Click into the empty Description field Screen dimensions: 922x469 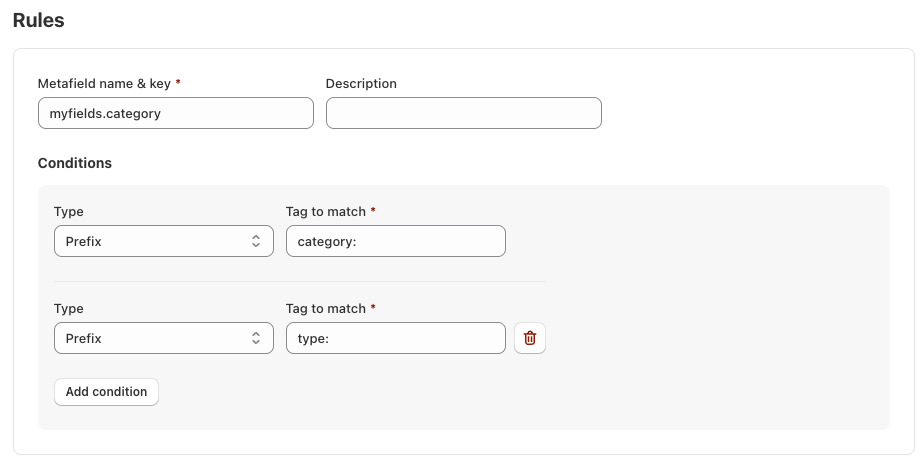pyautogui.click(x=463, y=113)
